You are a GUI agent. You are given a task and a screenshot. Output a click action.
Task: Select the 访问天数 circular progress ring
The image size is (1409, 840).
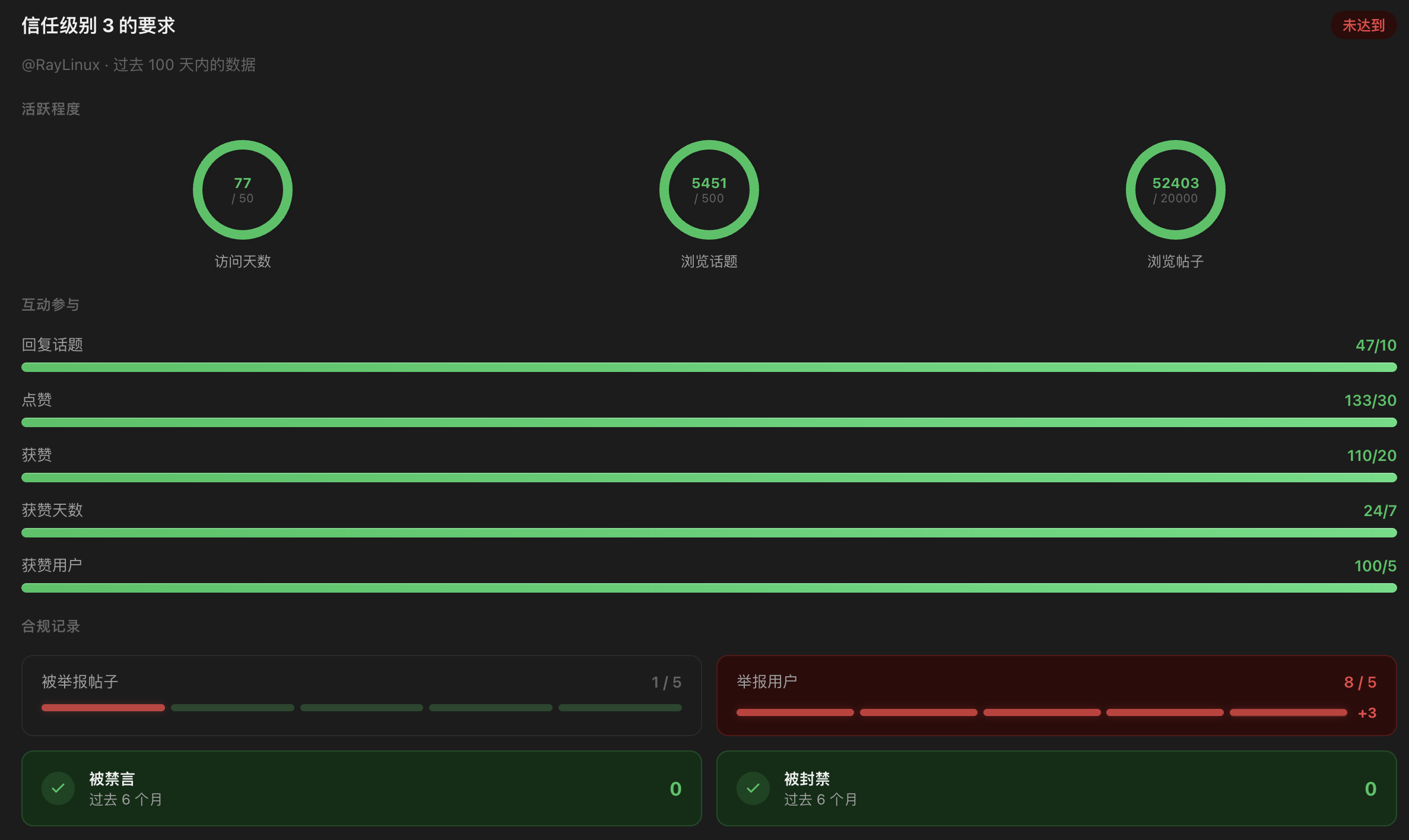click(x=243, y=190)
